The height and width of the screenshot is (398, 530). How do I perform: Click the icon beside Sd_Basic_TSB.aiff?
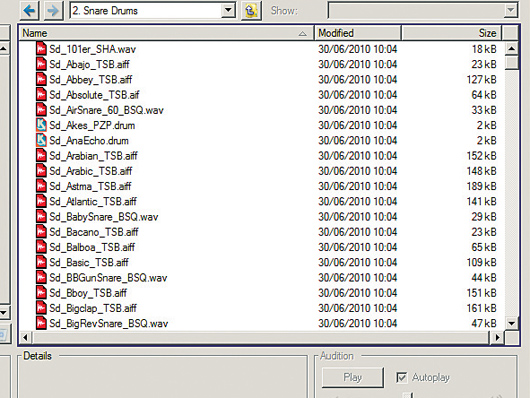point(41,262)
